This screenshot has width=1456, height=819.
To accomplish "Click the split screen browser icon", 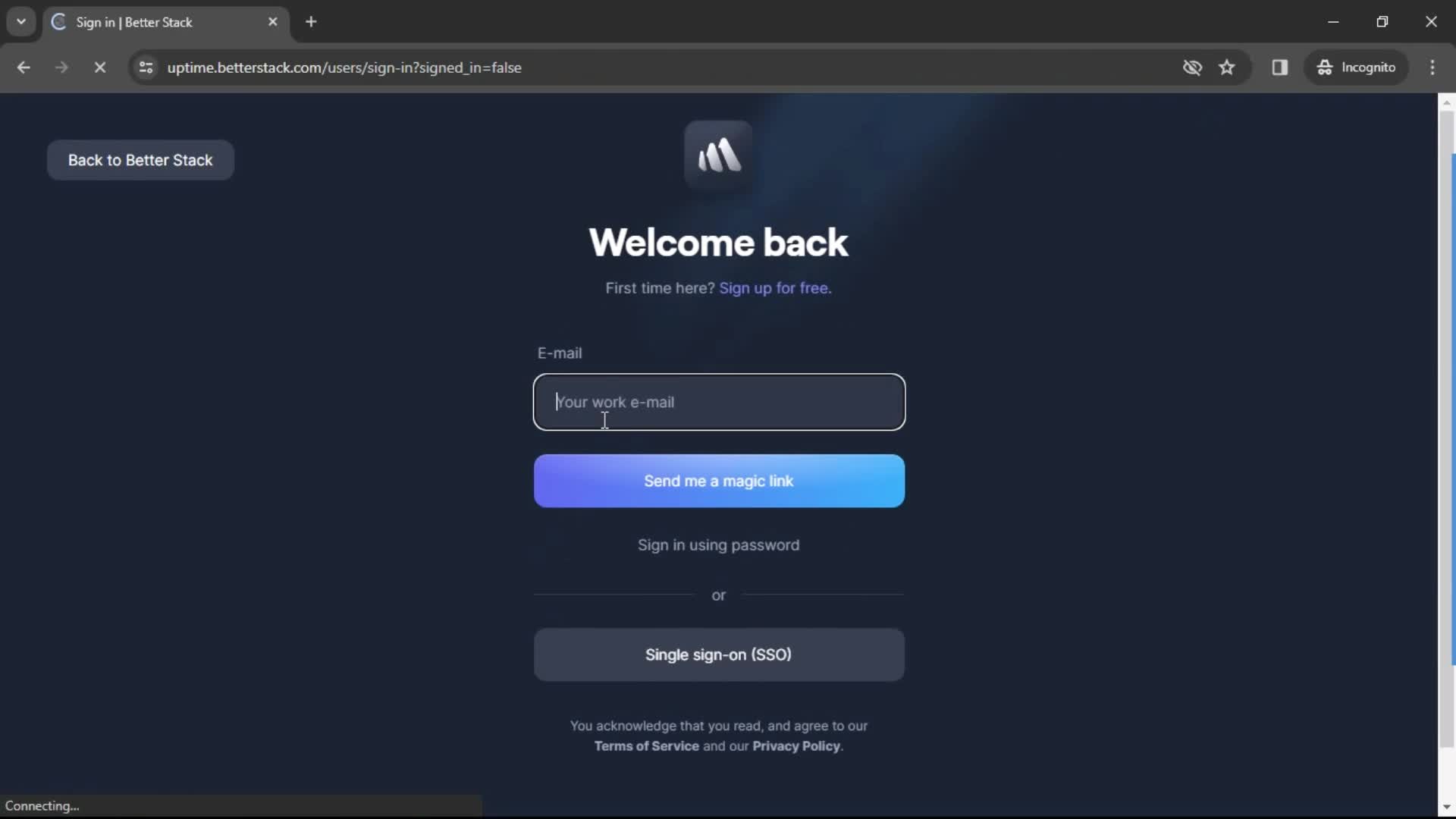I will (1280, 67).
